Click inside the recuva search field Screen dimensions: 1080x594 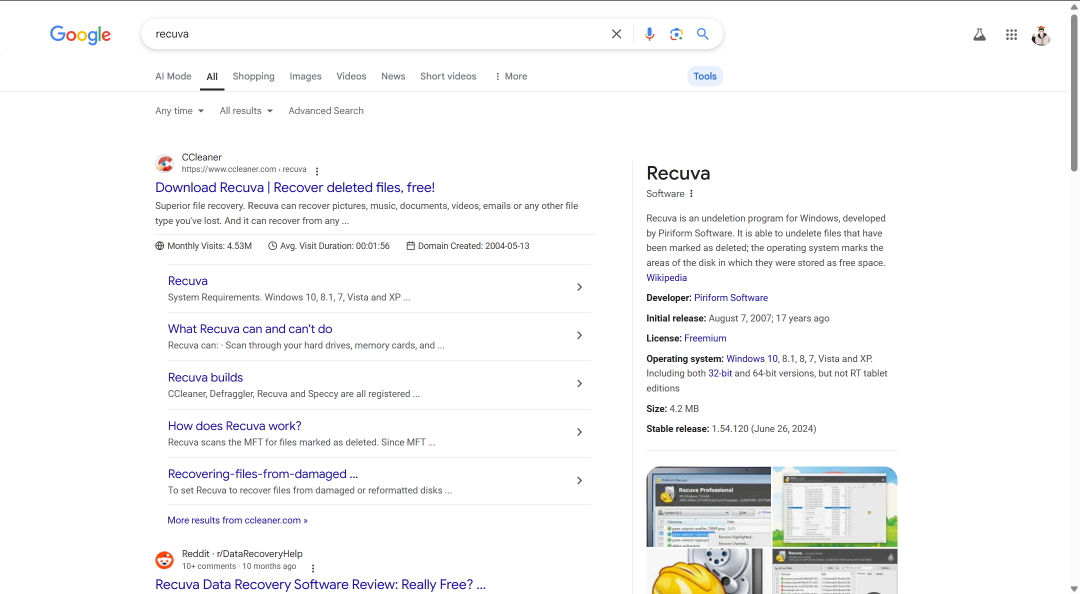point(375,34)
